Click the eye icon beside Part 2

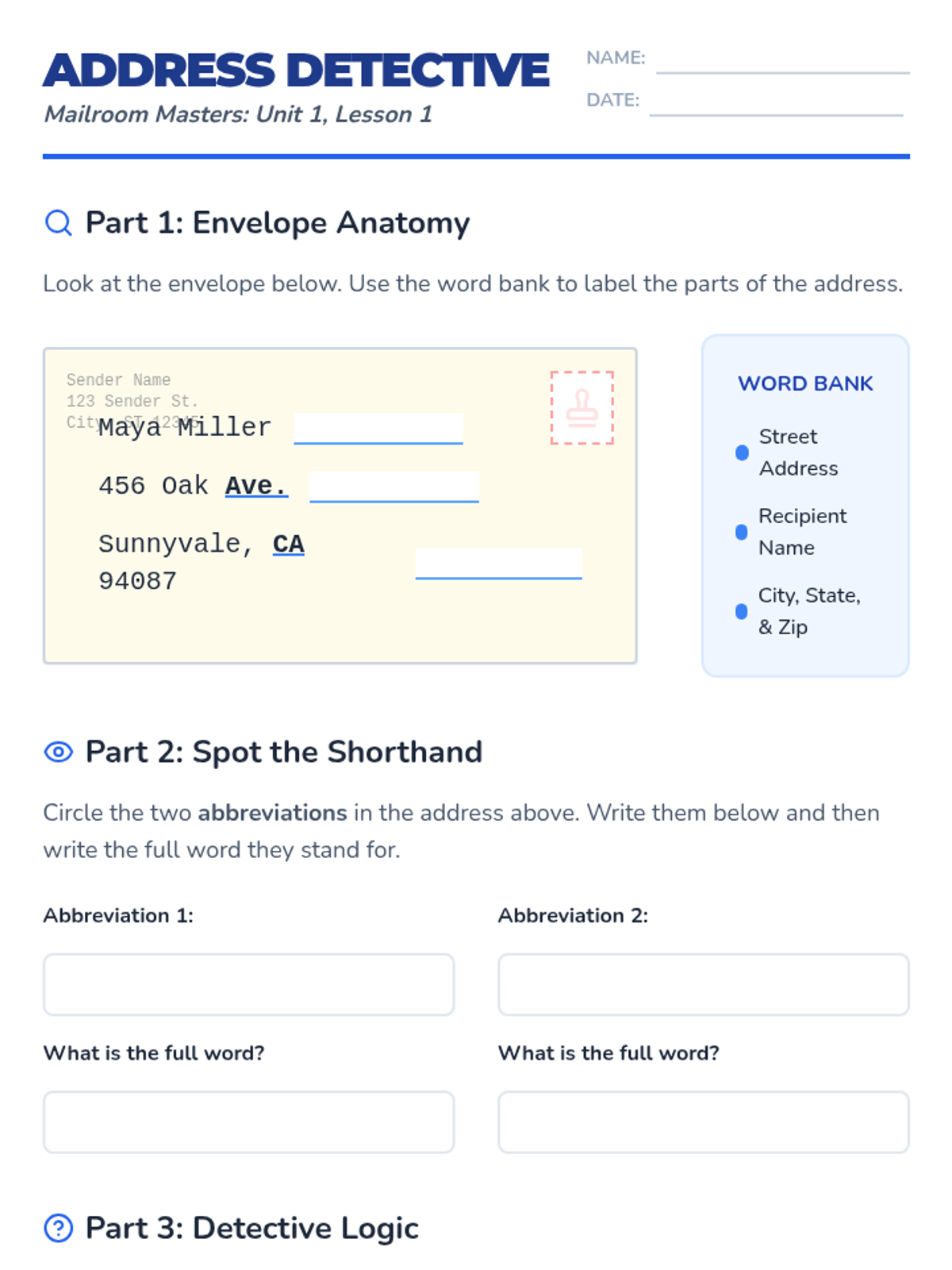coord(58,752)
